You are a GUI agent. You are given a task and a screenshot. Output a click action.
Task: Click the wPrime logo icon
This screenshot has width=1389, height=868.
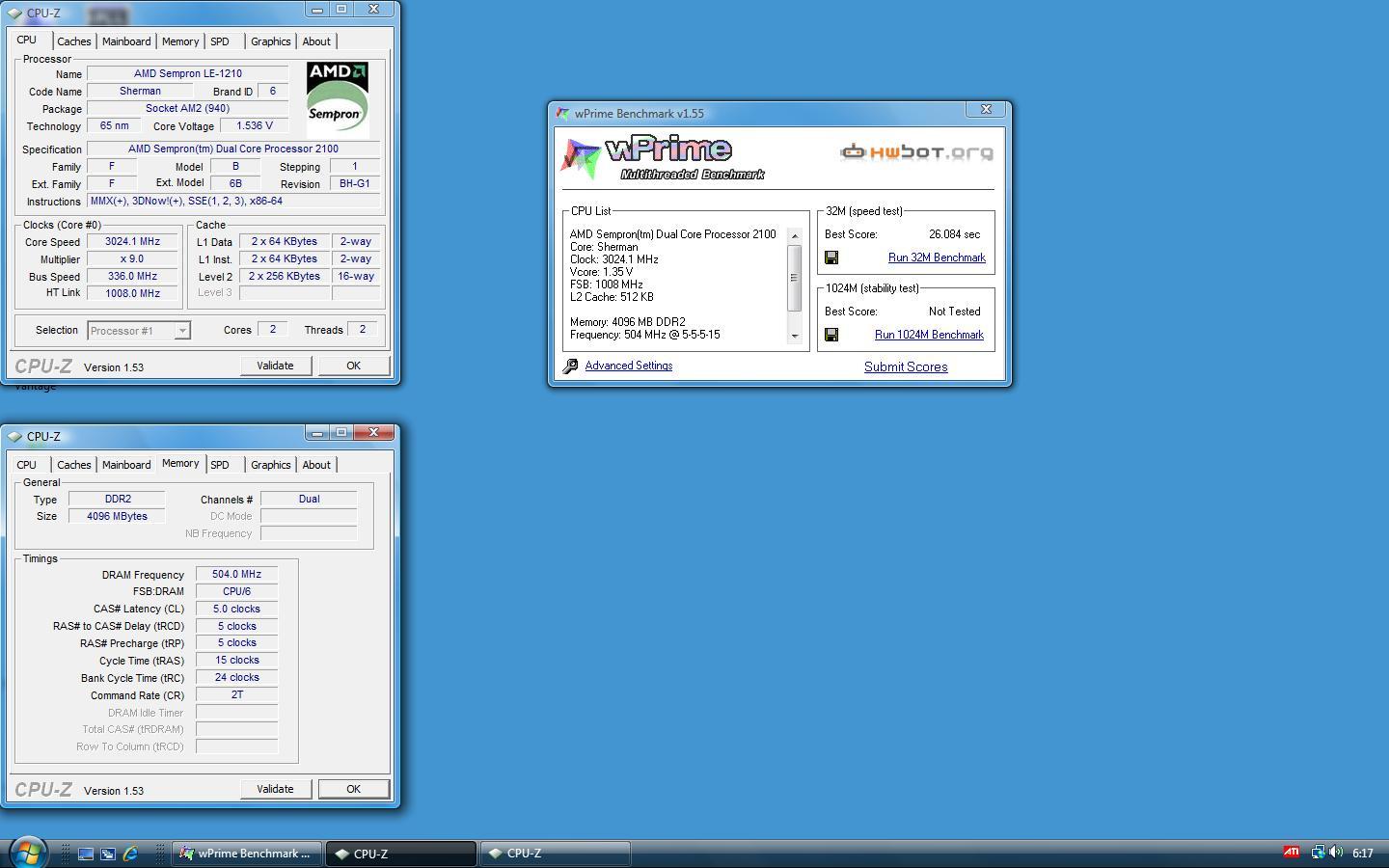(x=580, y=159)
